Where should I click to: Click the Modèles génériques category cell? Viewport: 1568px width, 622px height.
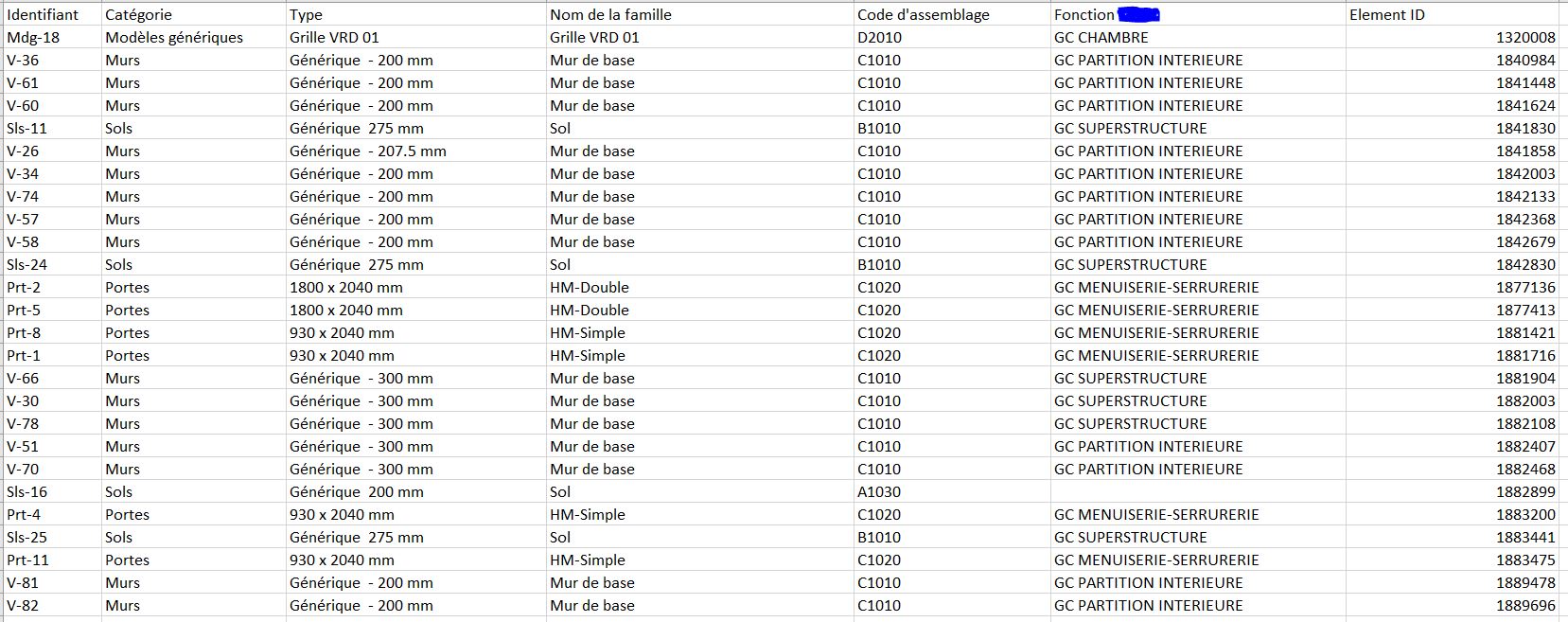coord(174,37)
